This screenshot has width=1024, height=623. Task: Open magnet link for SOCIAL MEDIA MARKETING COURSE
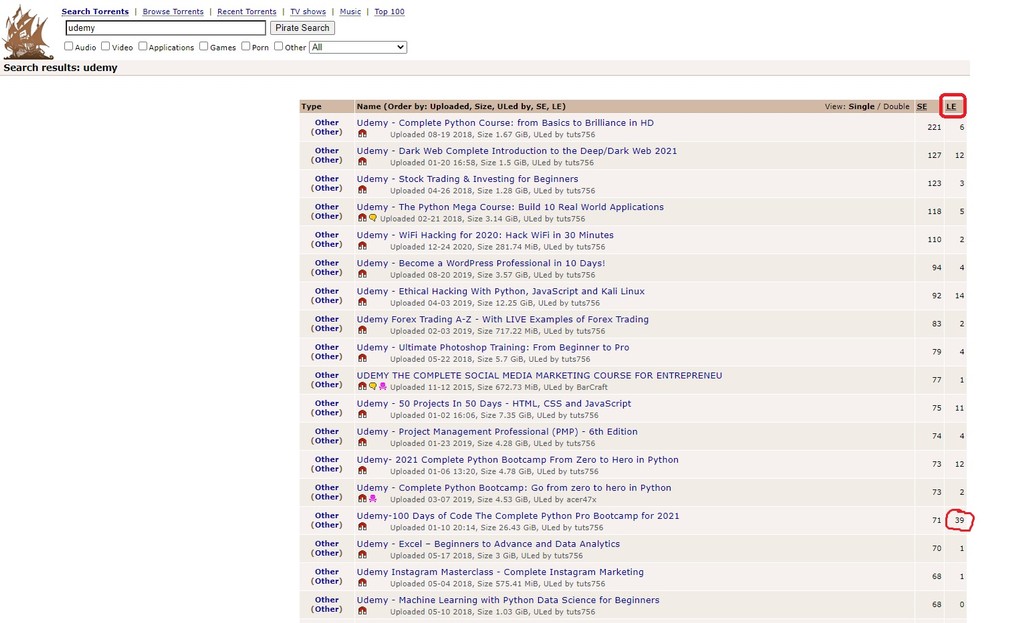coord(362,387)
